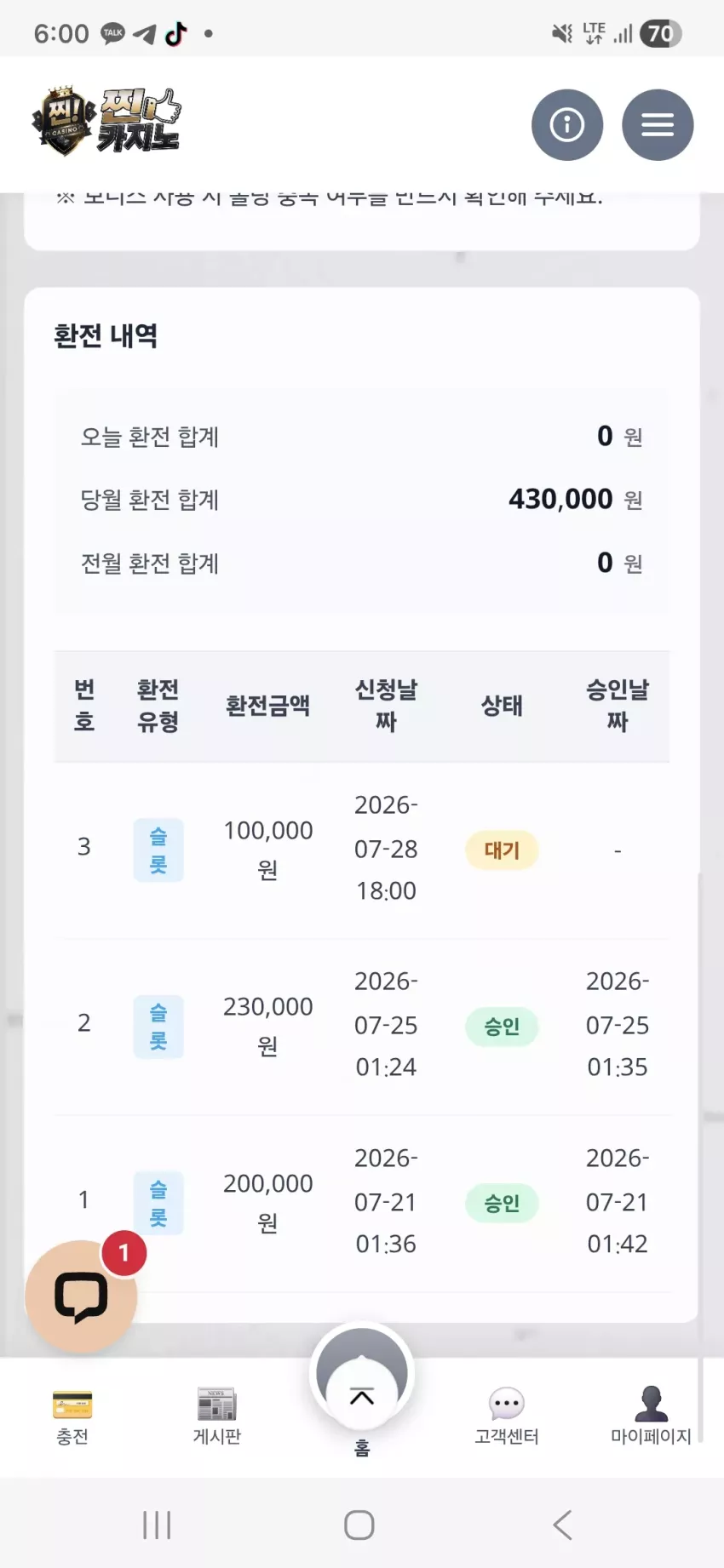Go to 마이페이지 profile icon
Viewport: 724px width, 1568px height.
pos(652,1404)
